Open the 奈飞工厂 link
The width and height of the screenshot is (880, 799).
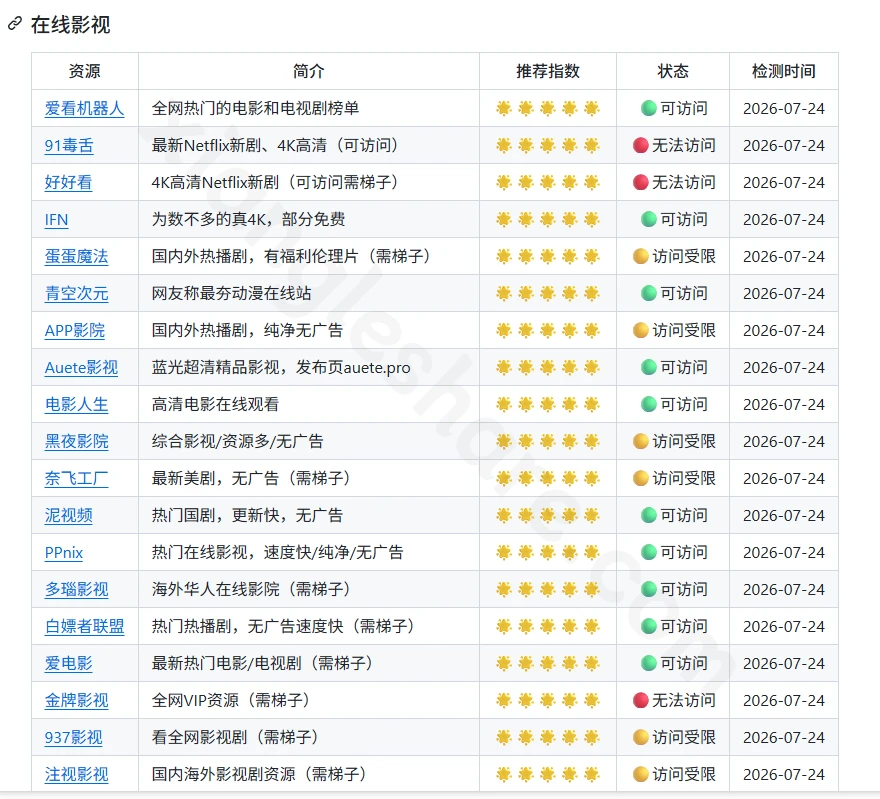point(76,479)
